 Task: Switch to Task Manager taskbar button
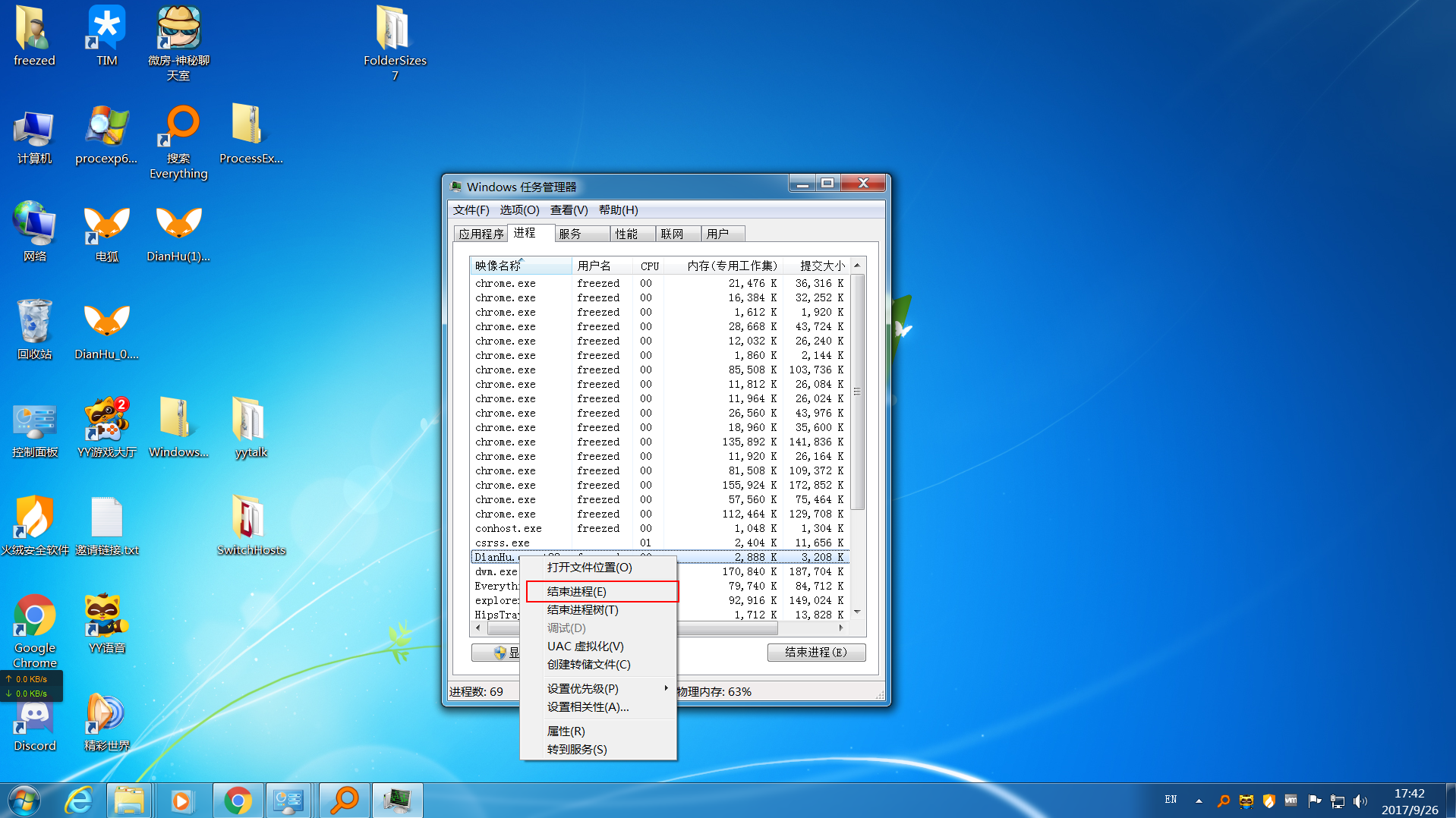click(x=396, y=801)
